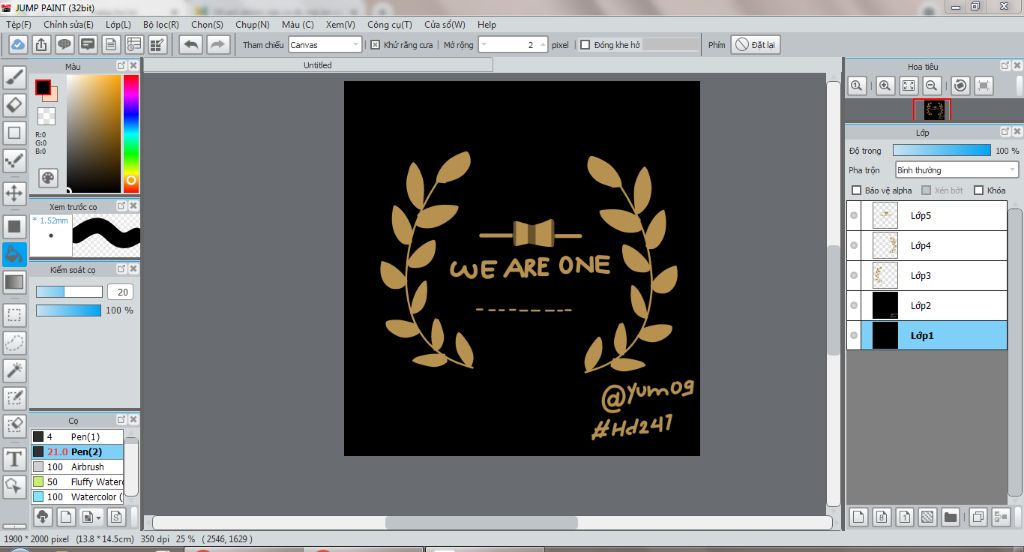Click fit-to-screen icon in navigator
Viewport: 1024px width, 552px height.
coord(908,85)
